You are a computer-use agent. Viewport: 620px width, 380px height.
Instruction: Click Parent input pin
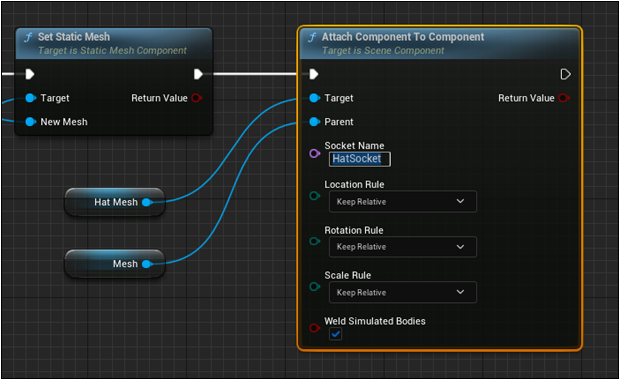tap(315, 122)
